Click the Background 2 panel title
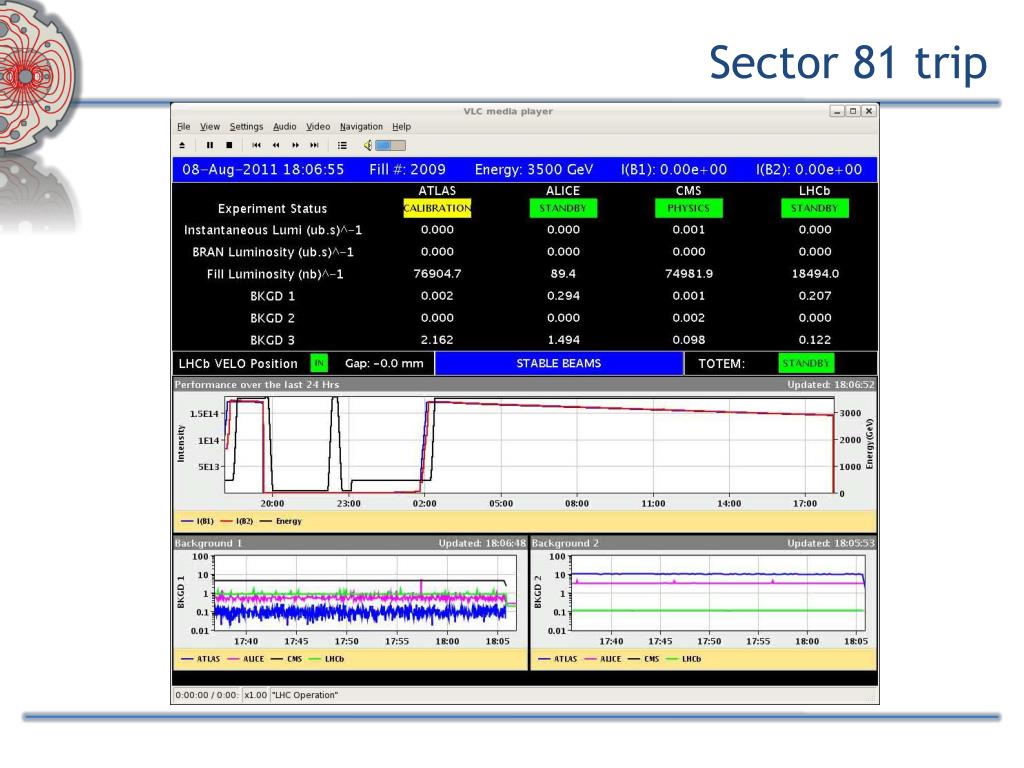The width and height of the screenshot is (1024, 768). pos(565,543)
